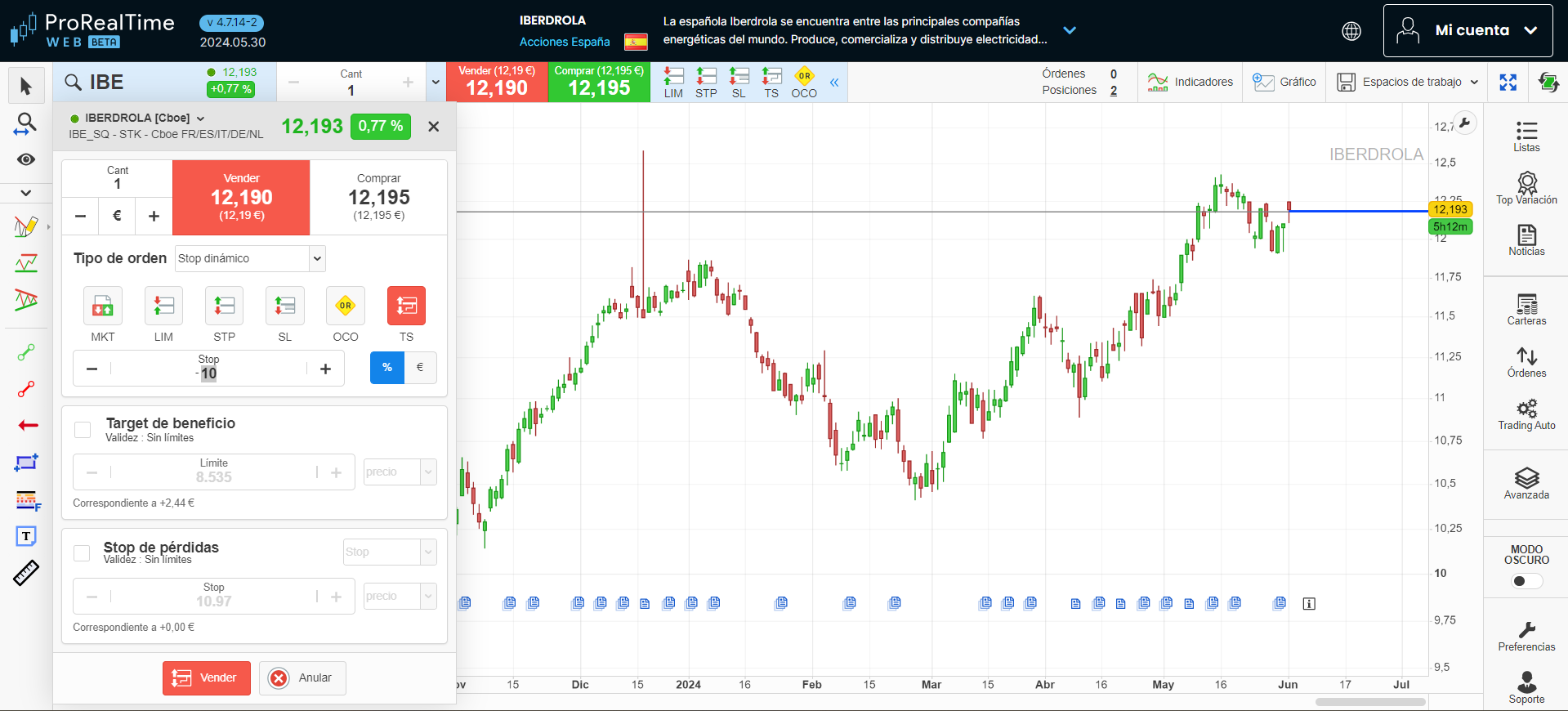
Task: Expand the left toolbar chevron
Action: (26, 193)
